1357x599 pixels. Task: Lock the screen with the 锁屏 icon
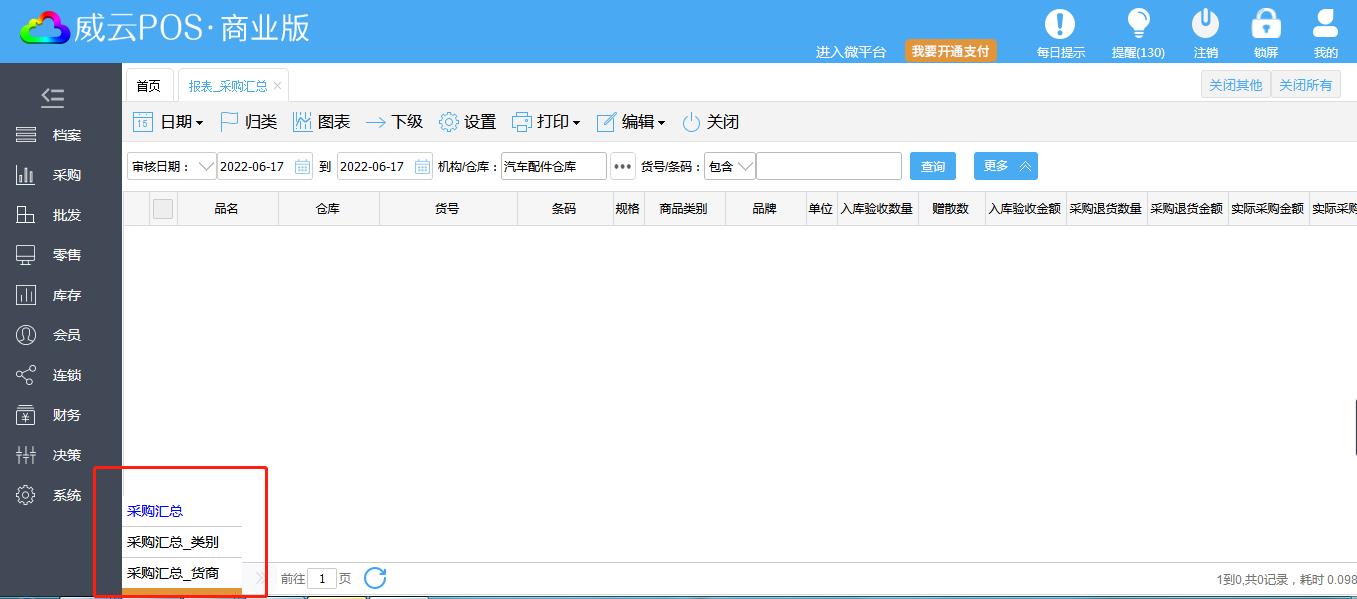1266,25
